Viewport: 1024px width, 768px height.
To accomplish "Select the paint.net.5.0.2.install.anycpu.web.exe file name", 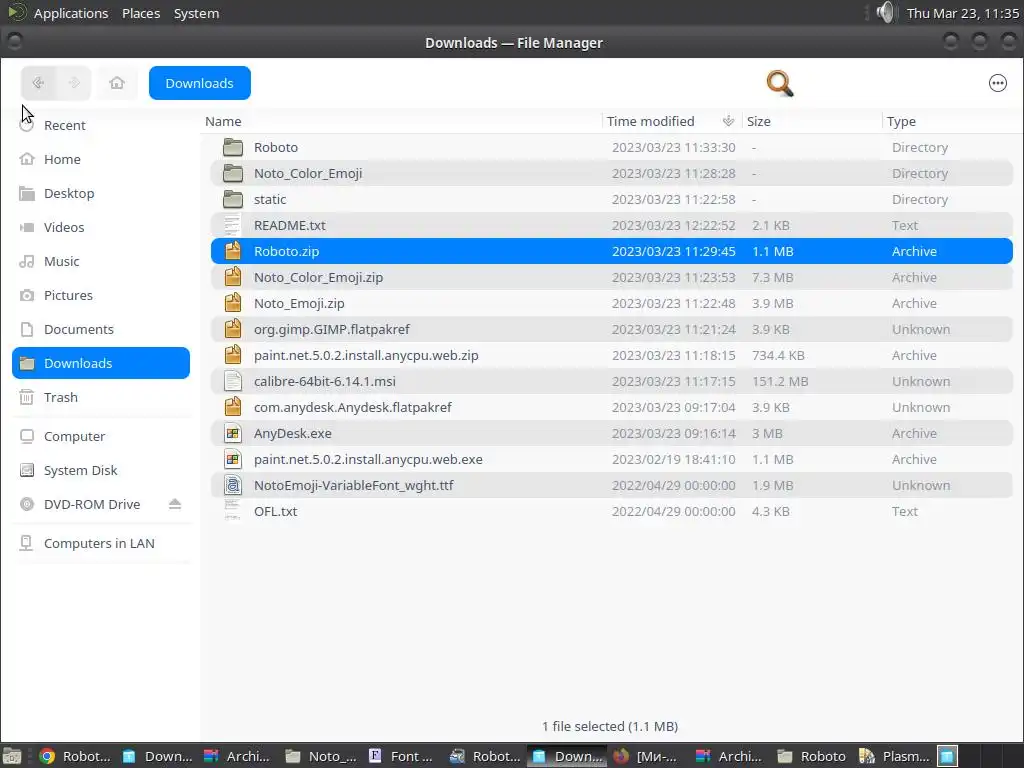I will 368,459.
